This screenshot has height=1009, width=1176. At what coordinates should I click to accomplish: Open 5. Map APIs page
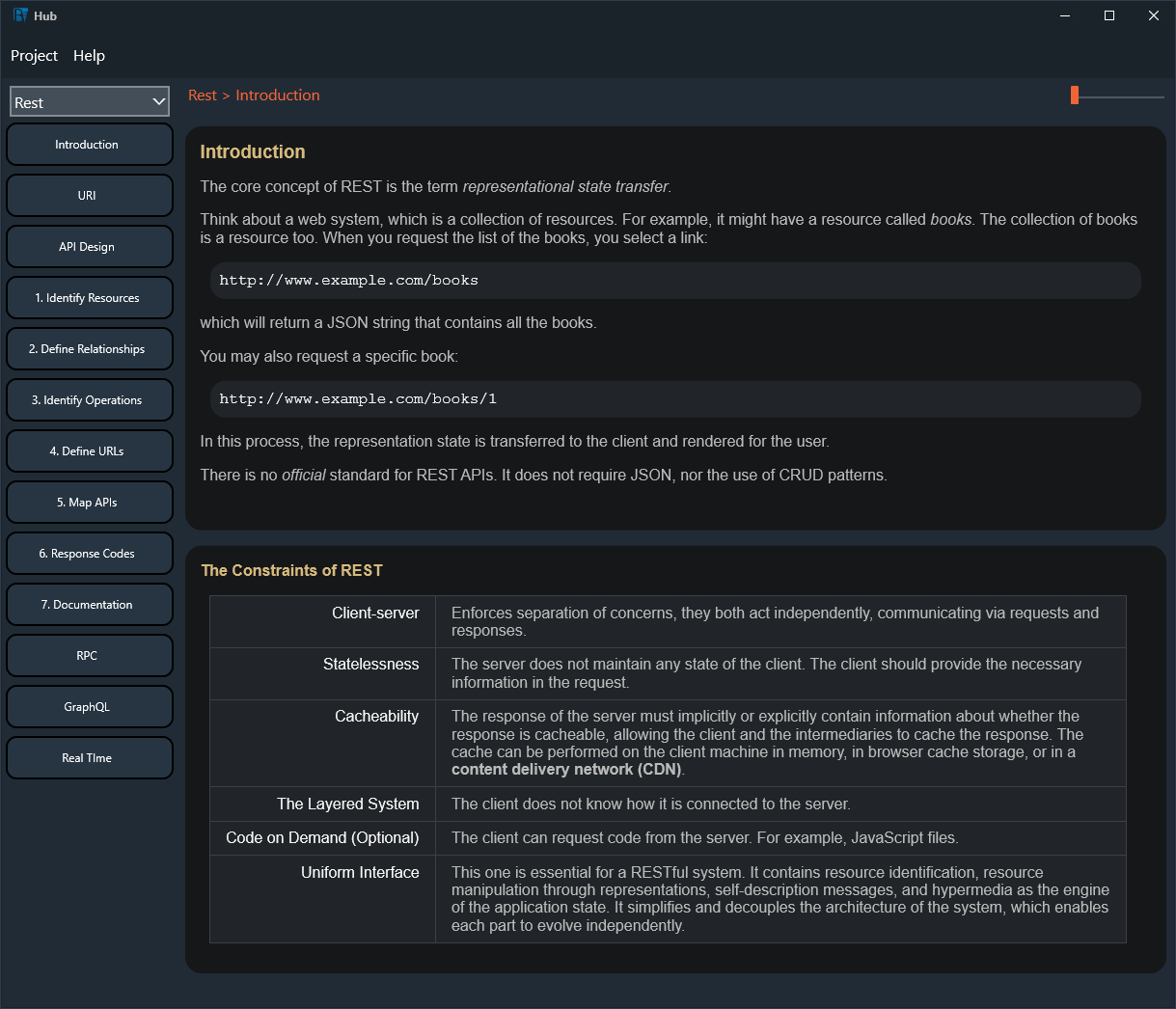[x=90, y=503]
